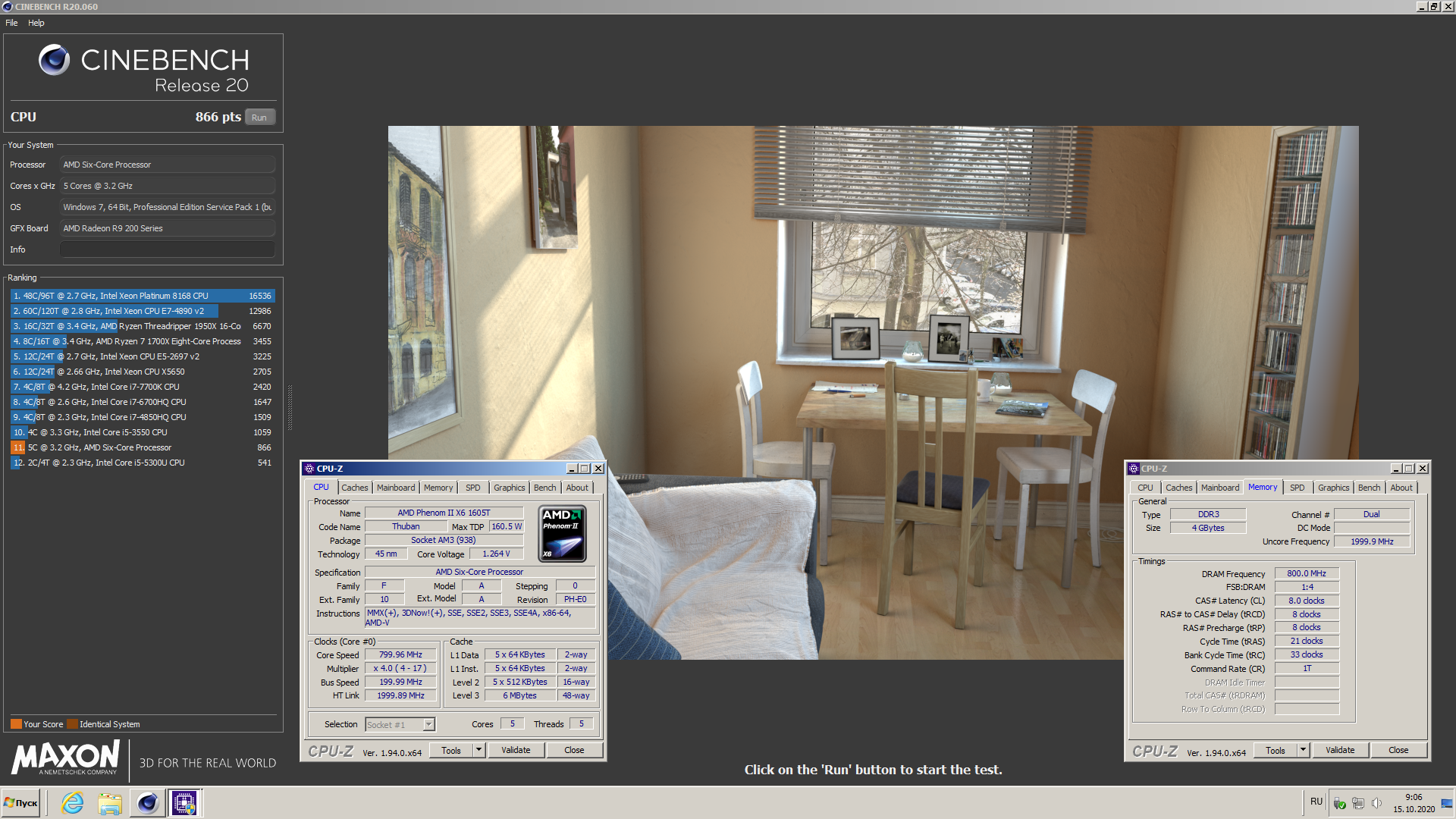This screenshot has height=819, width=1456.
Task: Open Memory tab in left CPU-Z
Action: [438, 488]
